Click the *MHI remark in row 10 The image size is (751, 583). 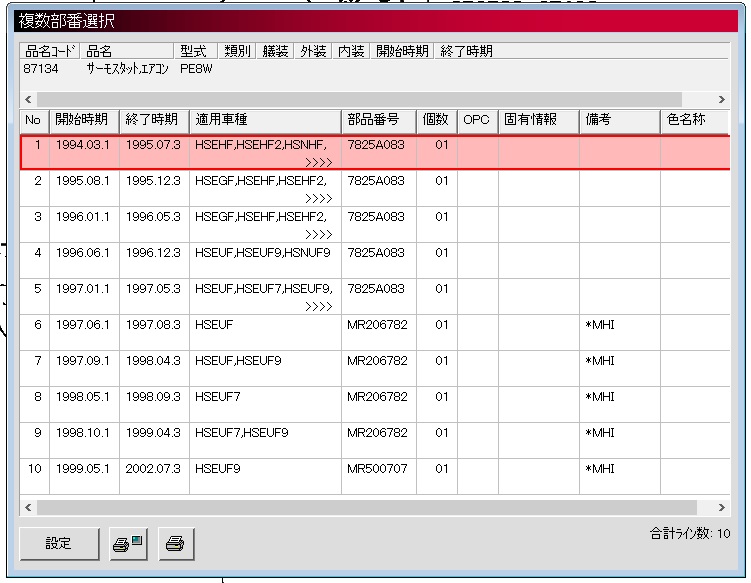pyautogui.click(x=600, y=469)
